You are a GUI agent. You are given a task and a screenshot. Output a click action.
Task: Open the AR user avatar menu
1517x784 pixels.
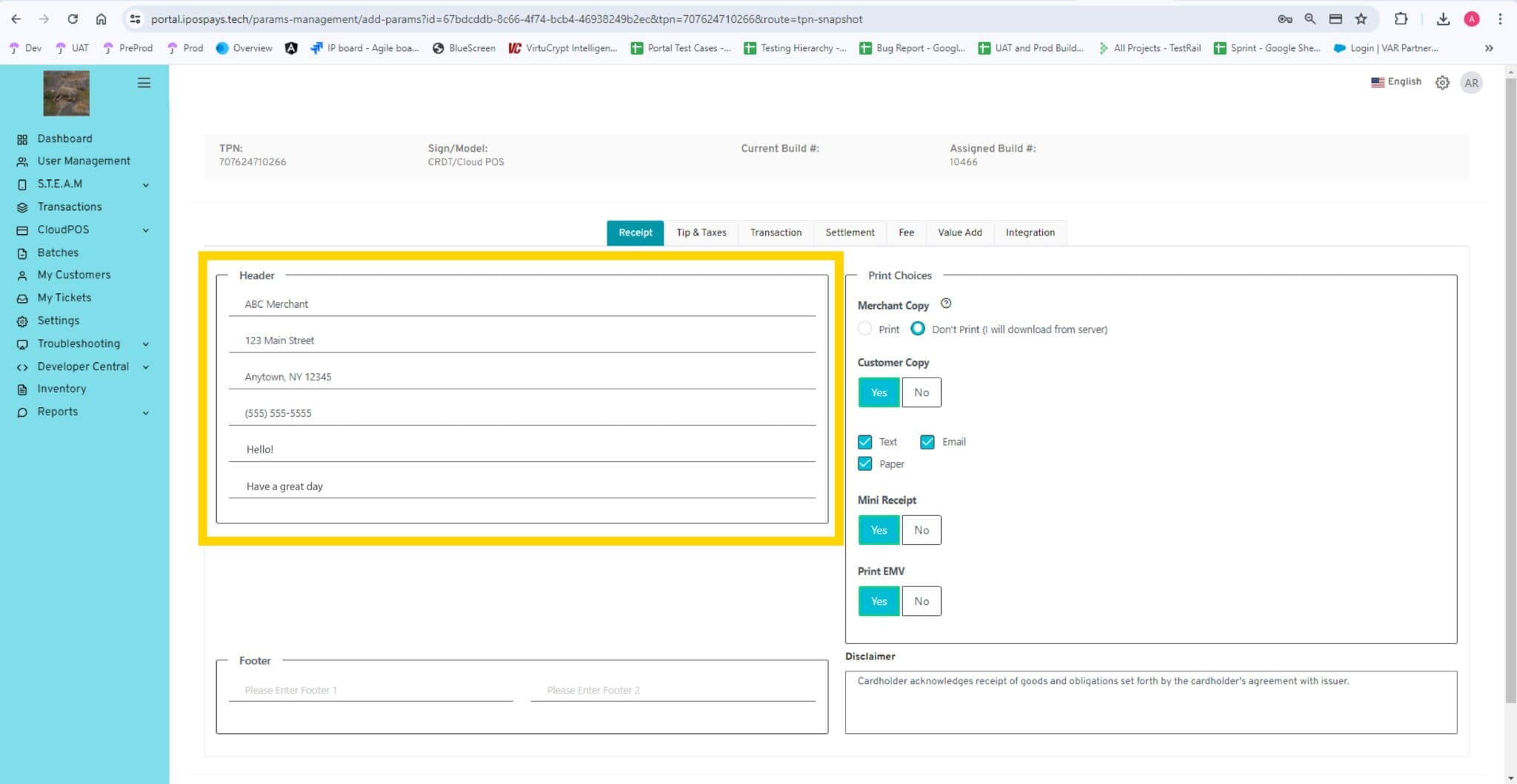(1471, 83)
